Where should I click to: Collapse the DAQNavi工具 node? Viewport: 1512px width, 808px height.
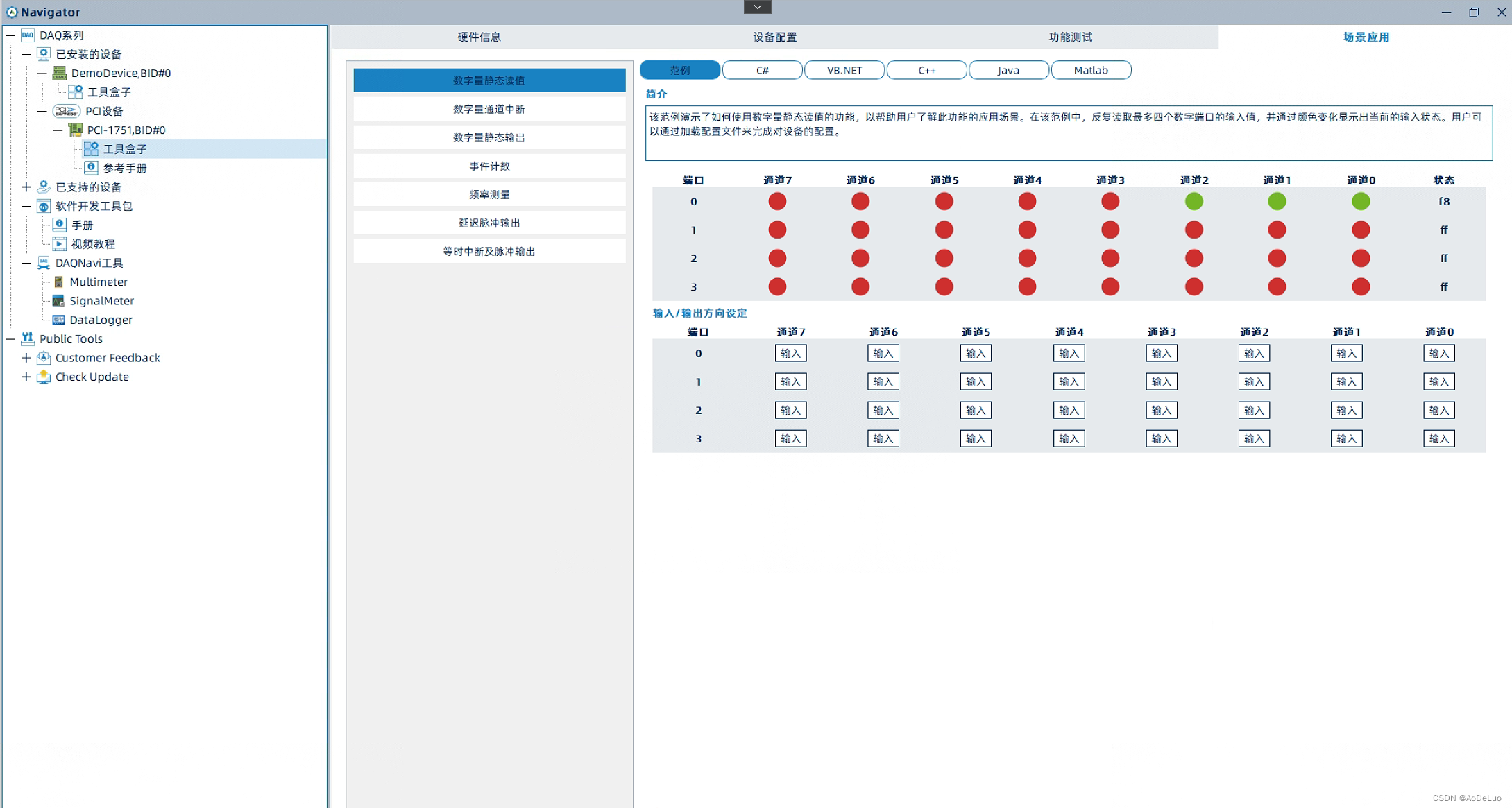point(26,263)
